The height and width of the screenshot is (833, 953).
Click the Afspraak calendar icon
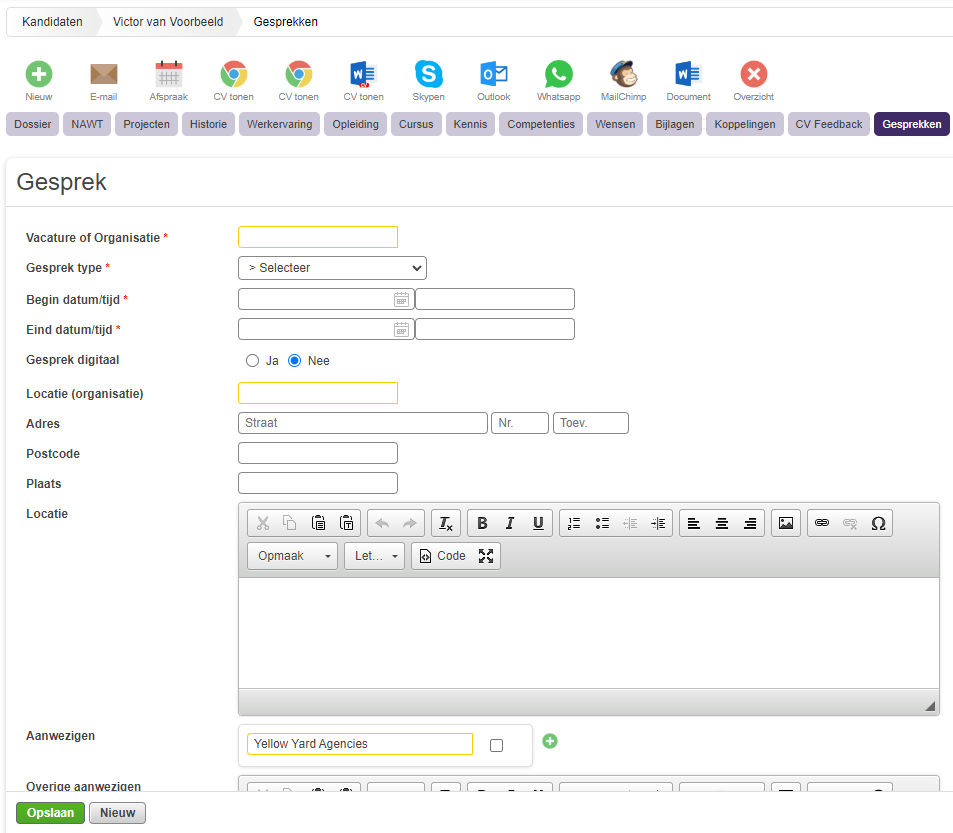pos(168,74)
